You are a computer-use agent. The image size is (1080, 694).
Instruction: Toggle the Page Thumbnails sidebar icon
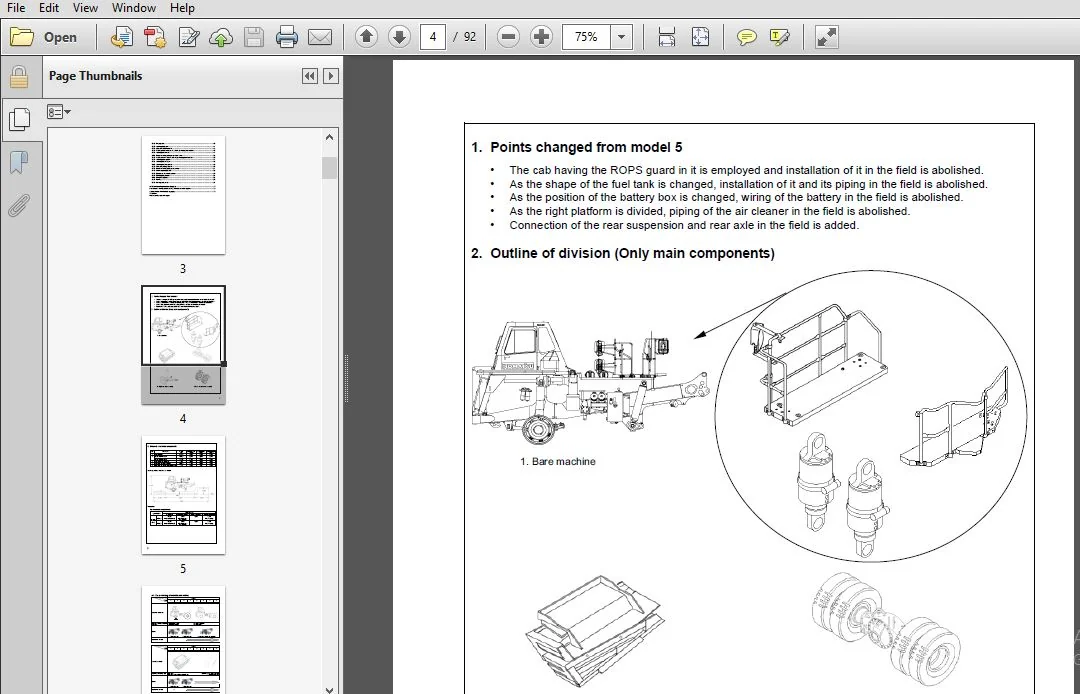[x=19, y=120]
